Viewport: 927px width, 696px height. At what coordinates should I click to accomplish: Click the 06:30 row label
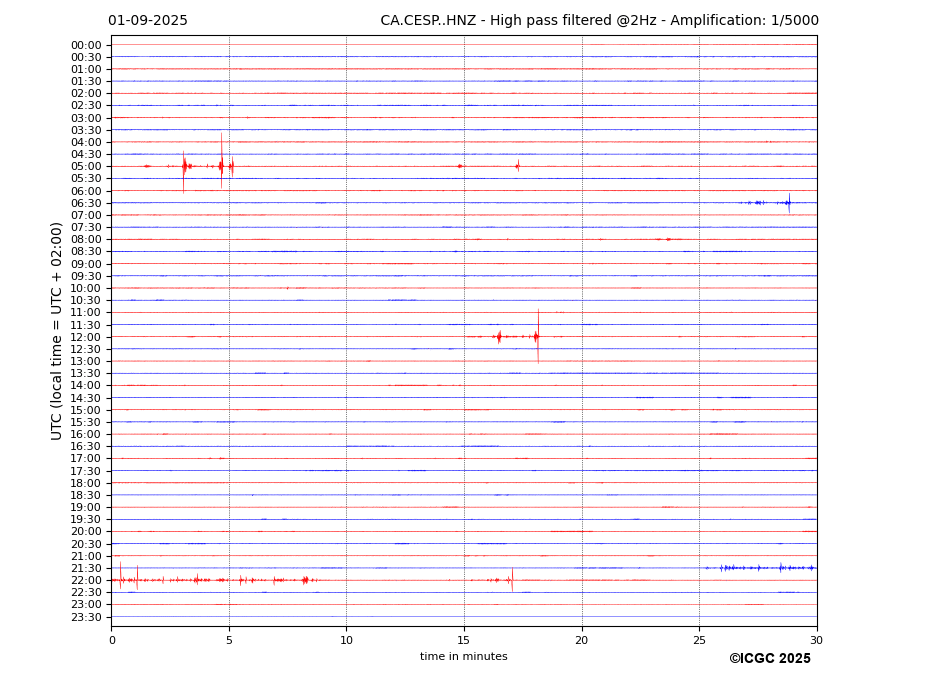click(86, 203)
